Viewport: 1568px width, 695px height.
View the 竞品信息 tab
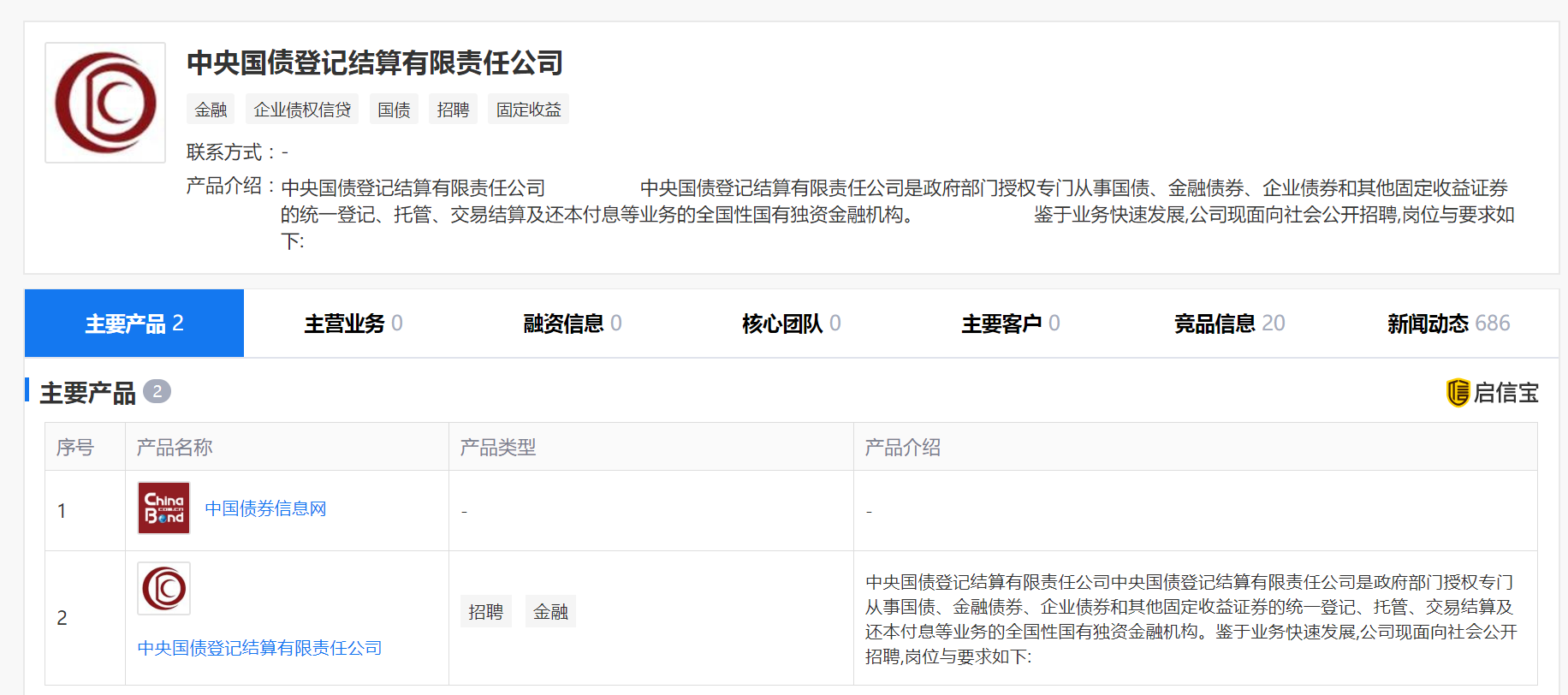tap(1229, 324)
